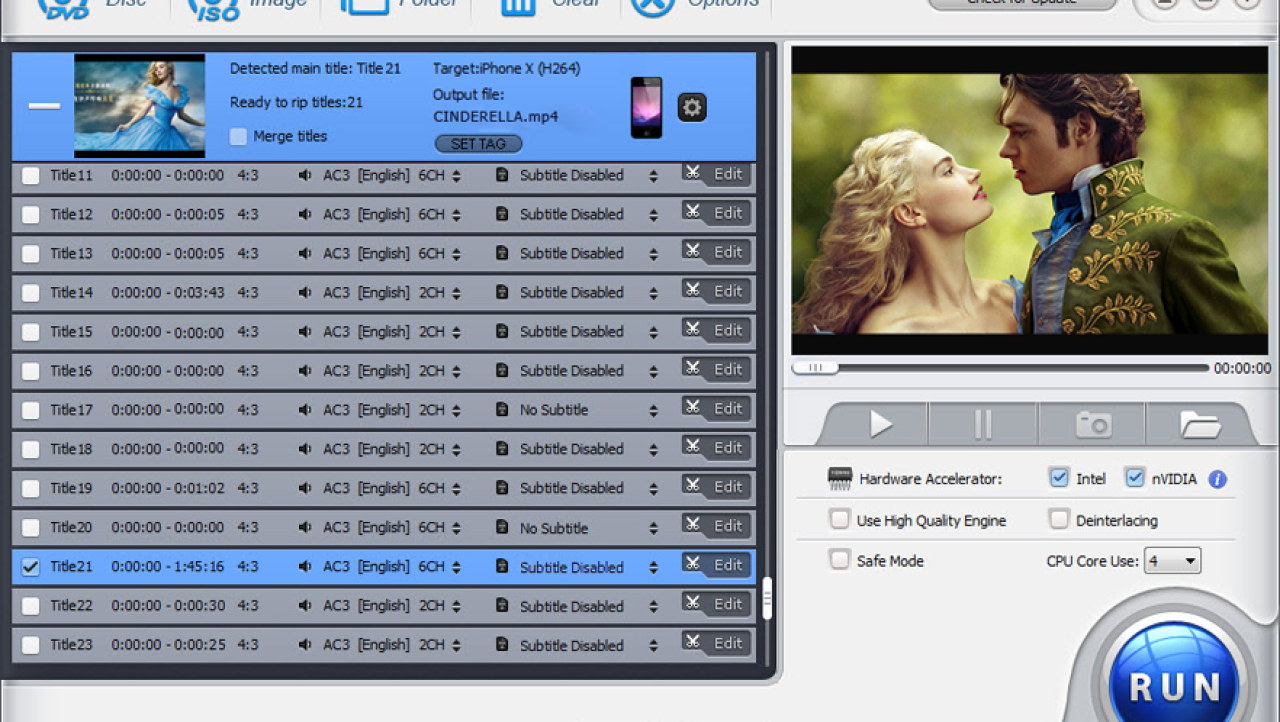The height and width of the screenshot is (722, 1280).
Task: Open the CPU Core Use dropdown
Action: pos(1171,561)
